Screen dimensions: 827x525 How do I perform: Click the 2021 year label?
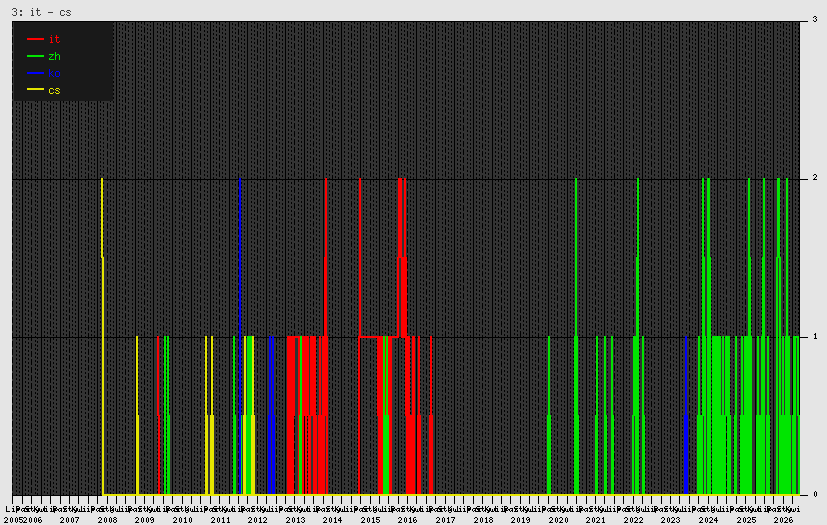tap(595, 520)
